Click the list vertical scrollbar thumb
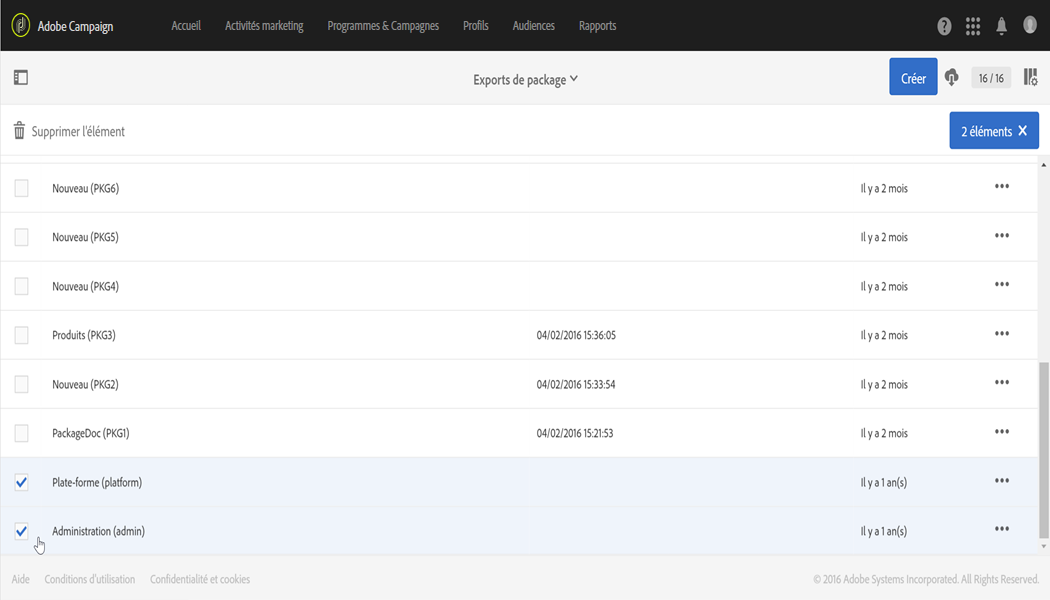1050x600 pixels. coord(1043,450)
